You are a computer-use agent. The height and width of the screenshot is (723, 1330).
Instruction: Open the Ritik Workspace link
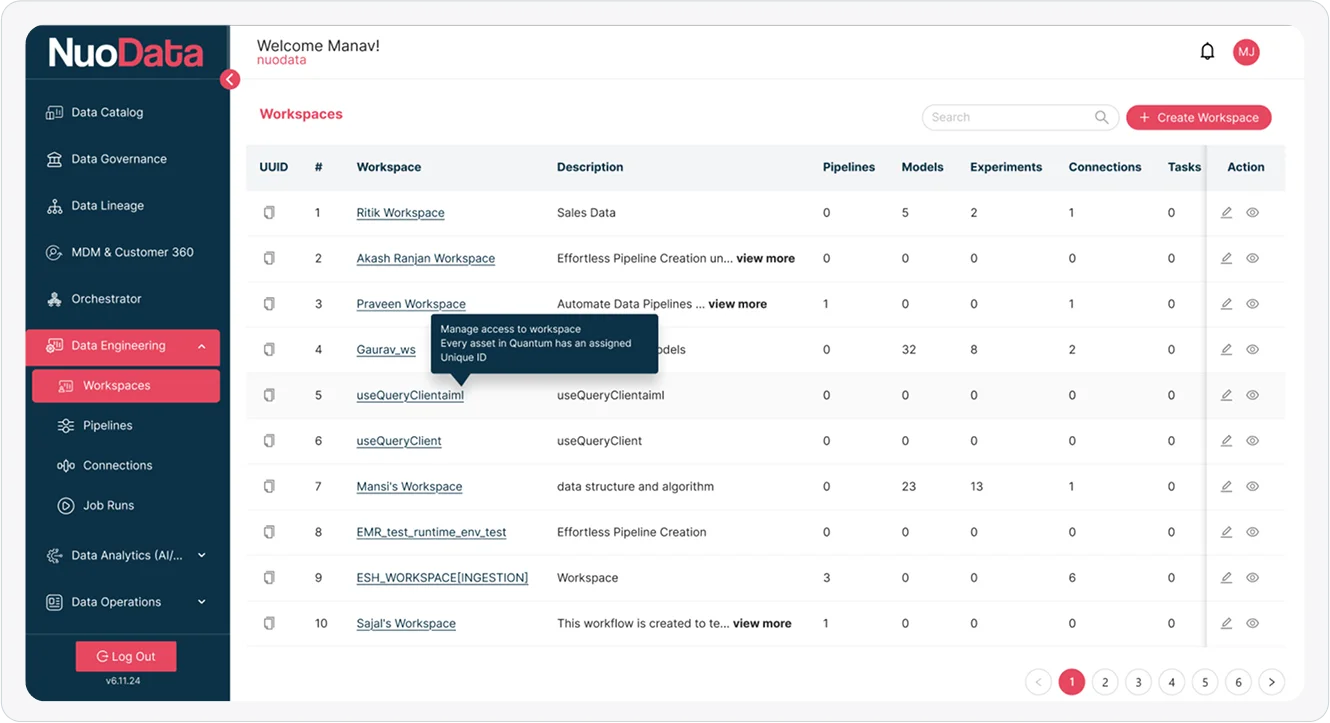(x=400, y=213)
